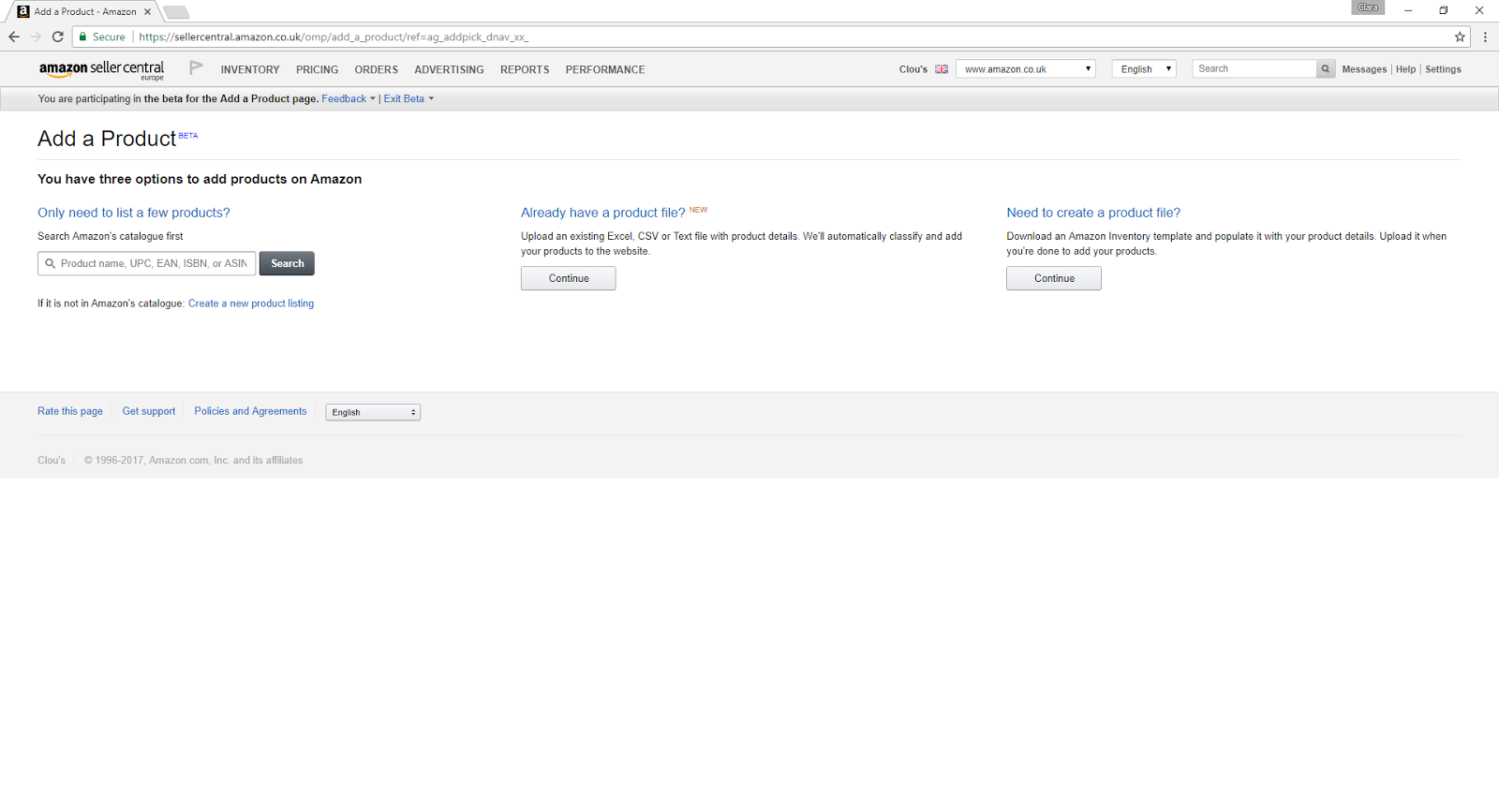Close the Add a Product browser tab
Viewport: 1499px width, 812px height.
pos(147,12)
